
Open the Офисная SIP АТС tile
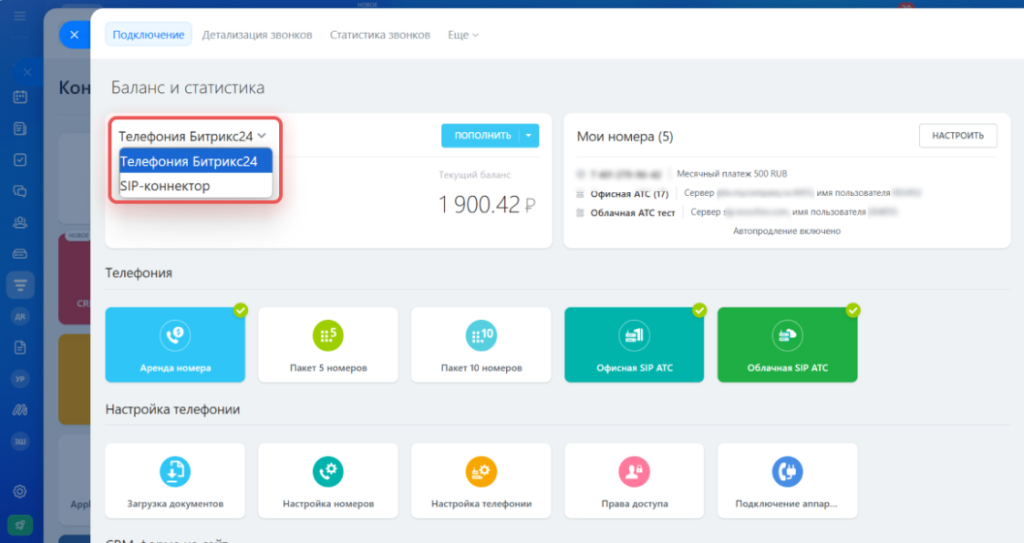pyautogui.click(x=634, y=345)
